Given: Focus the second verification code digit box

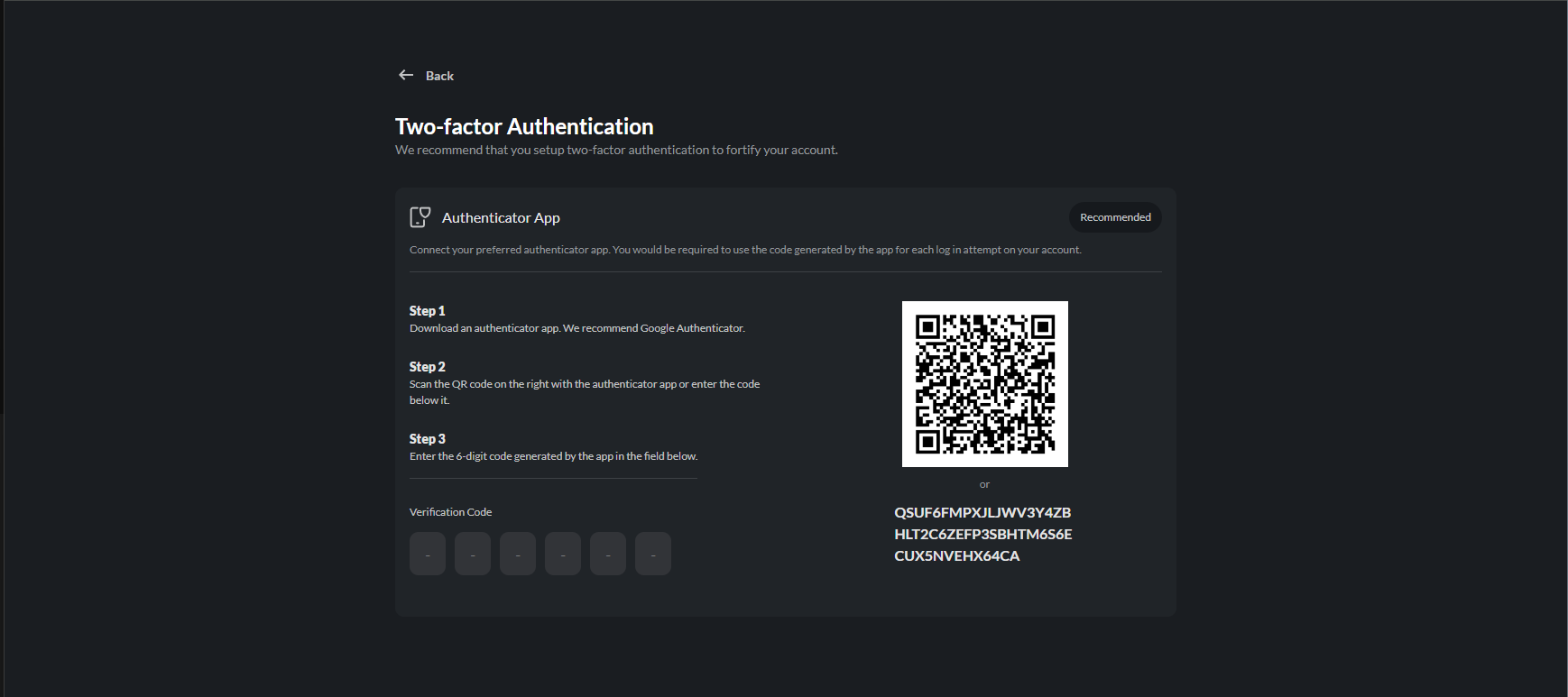Looking at the screenshot, I should pyautogui.click(x=473, y=554).
